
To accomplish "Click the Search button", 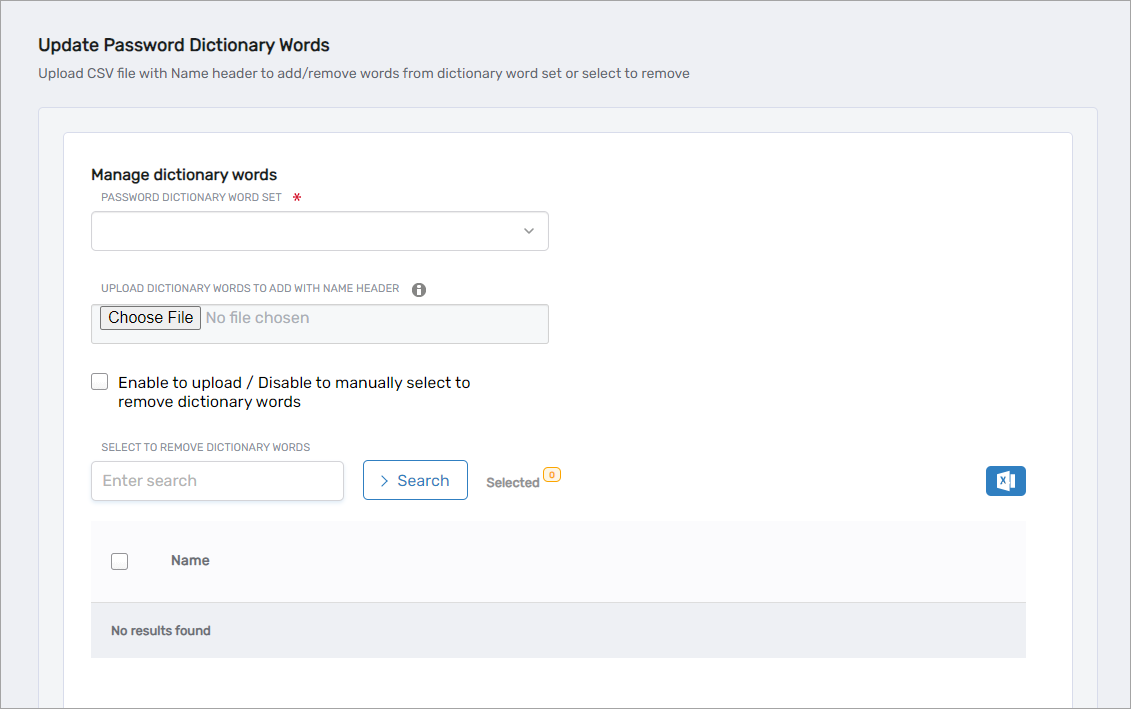I will [415, 480].
